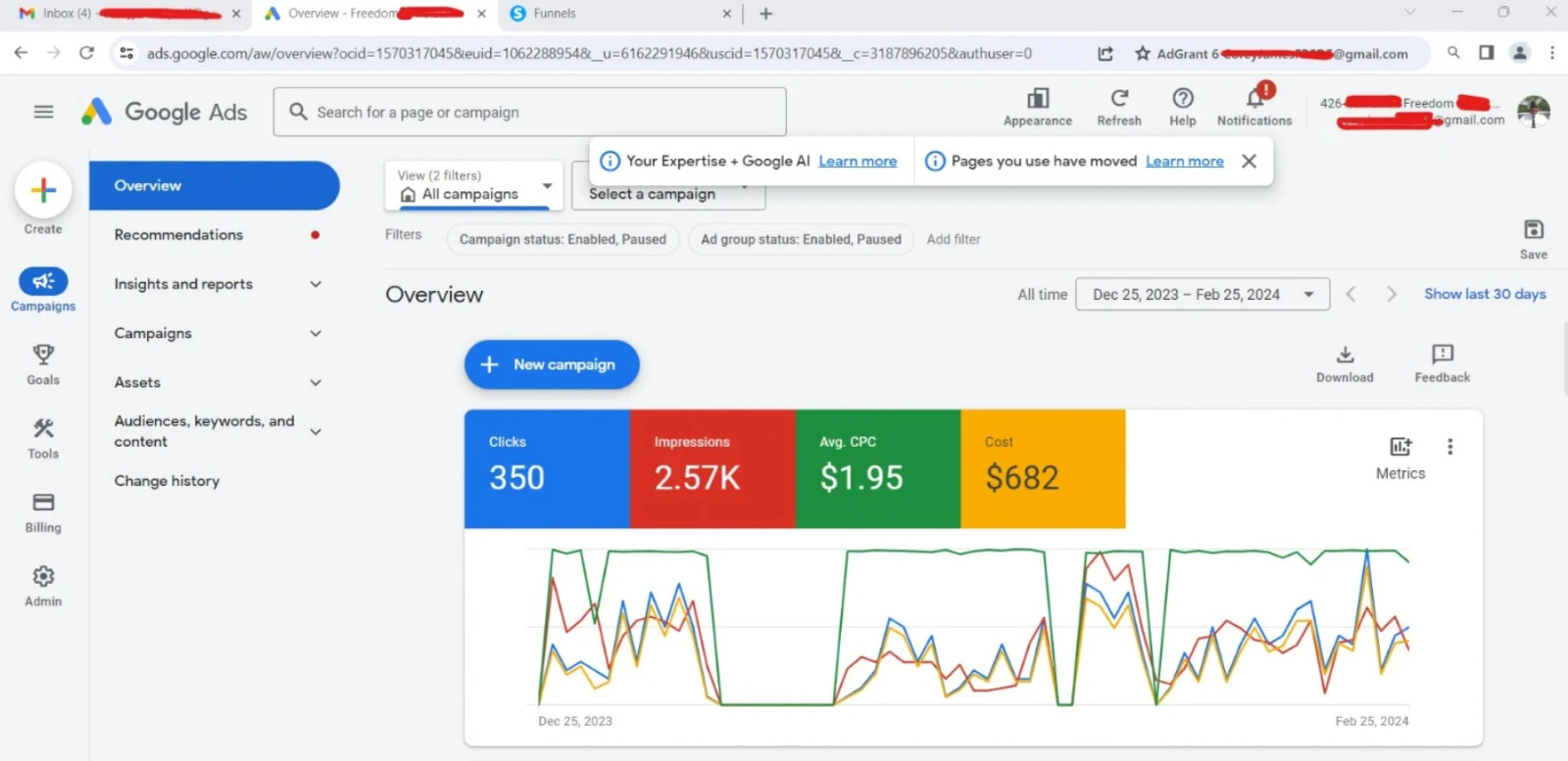Select Campaigns in the left rail
1568x761 pixels.
point(43,290)
